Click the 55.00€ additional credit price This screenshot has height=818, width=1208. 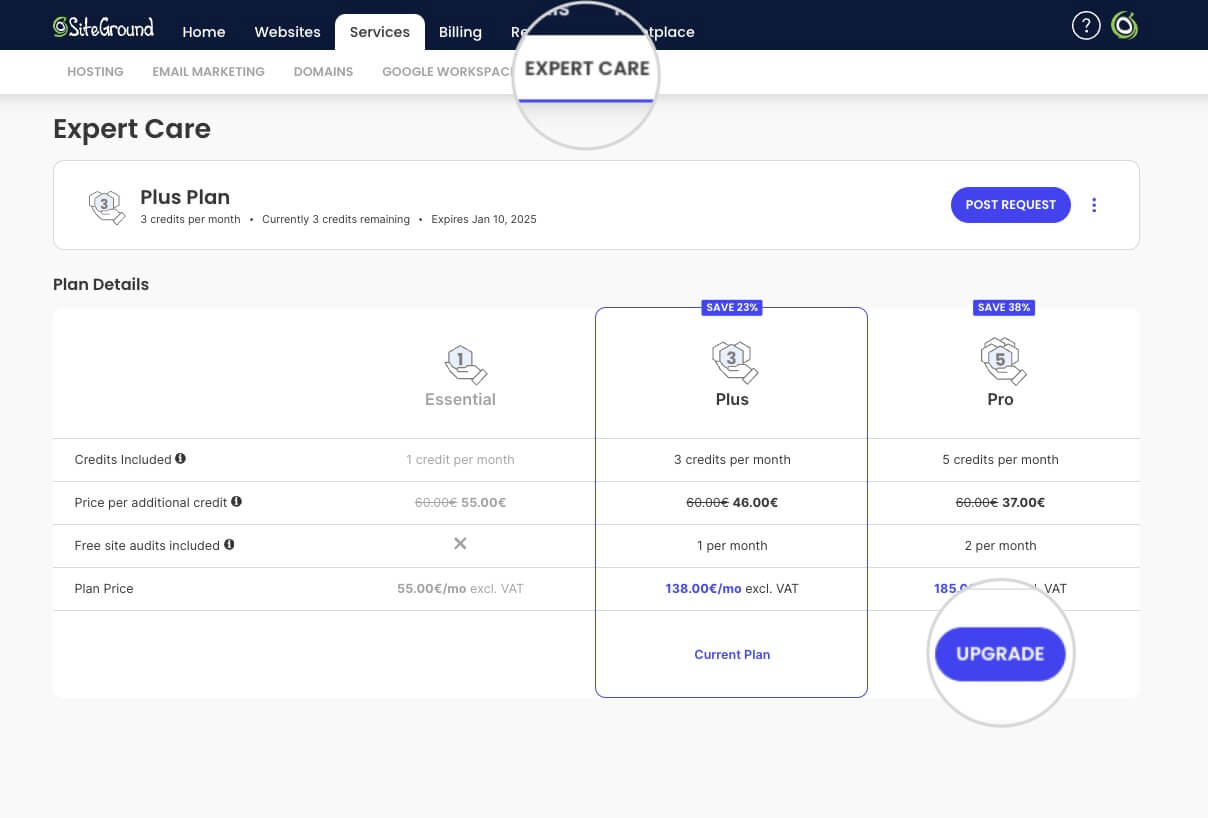click(484, 503)
